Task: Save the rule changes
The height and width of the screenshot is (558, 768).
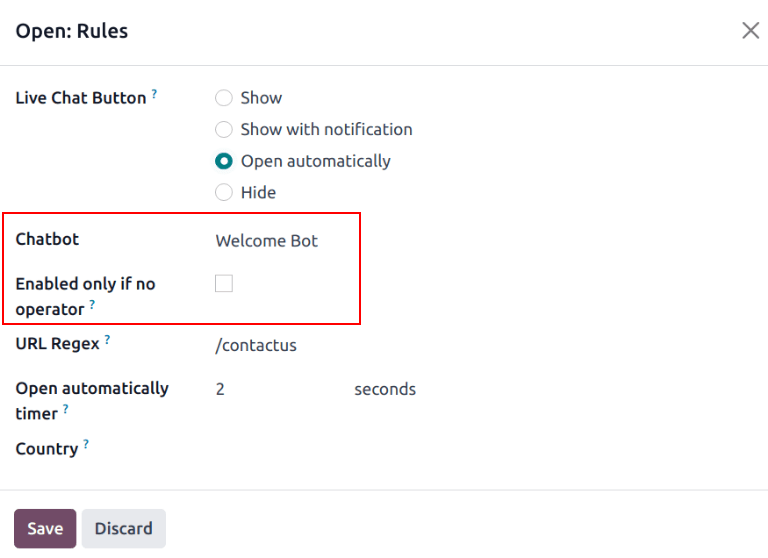Action: (x=45, y=529)
